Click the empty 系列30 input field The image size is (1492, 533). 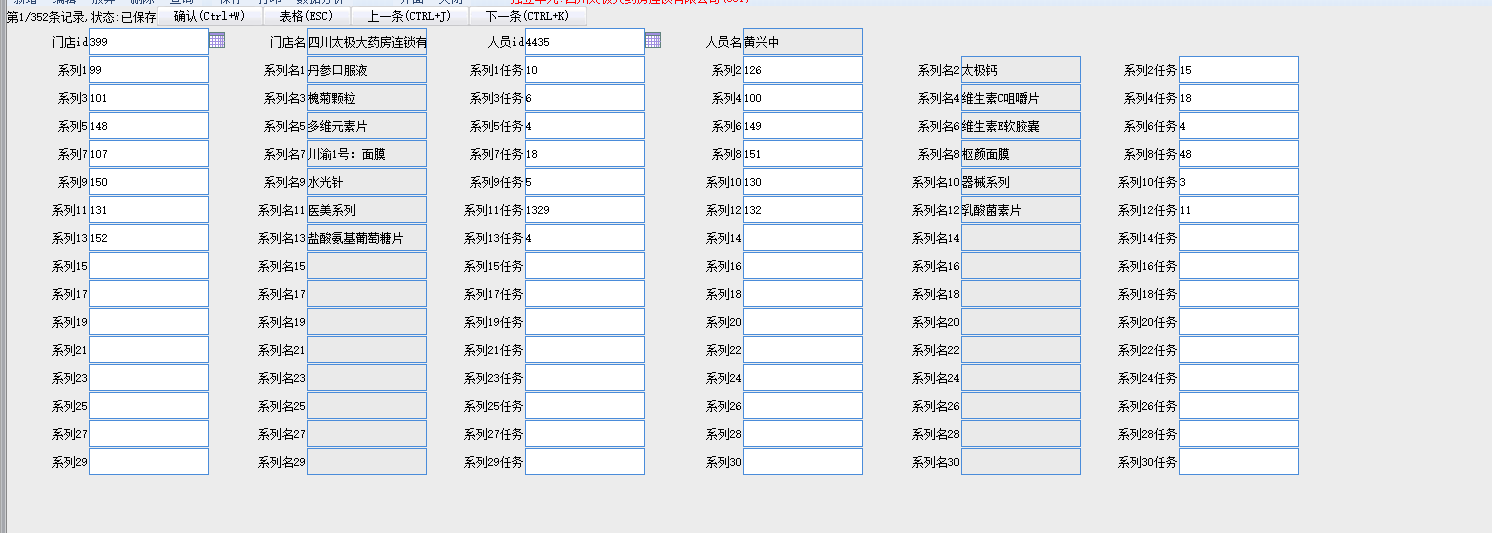click(803, 462)
